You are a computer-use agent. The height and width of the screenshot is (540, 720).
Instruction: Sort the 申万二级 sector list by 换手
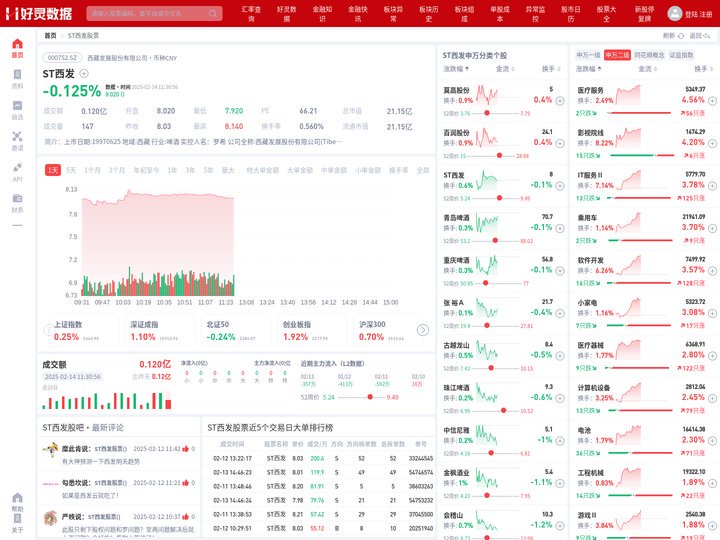[703, 69]
